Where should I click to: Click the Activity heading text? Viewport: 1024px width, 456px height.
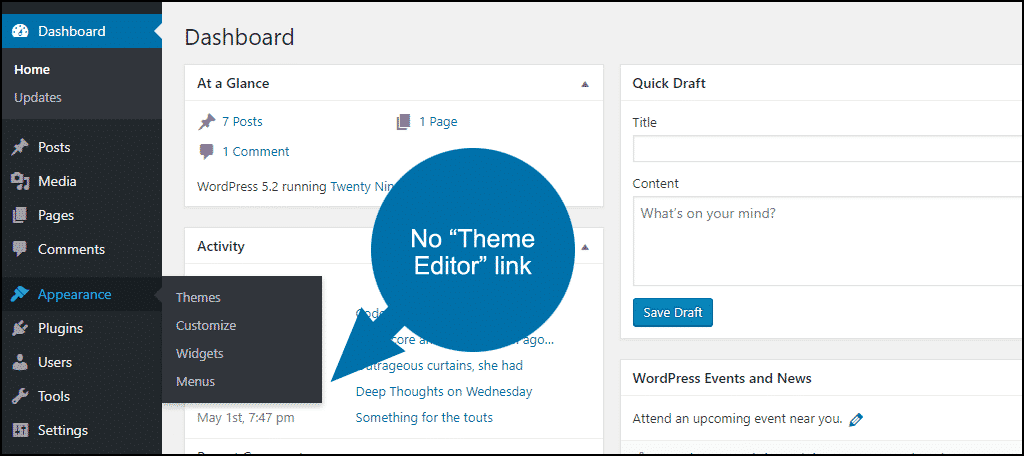221,247
